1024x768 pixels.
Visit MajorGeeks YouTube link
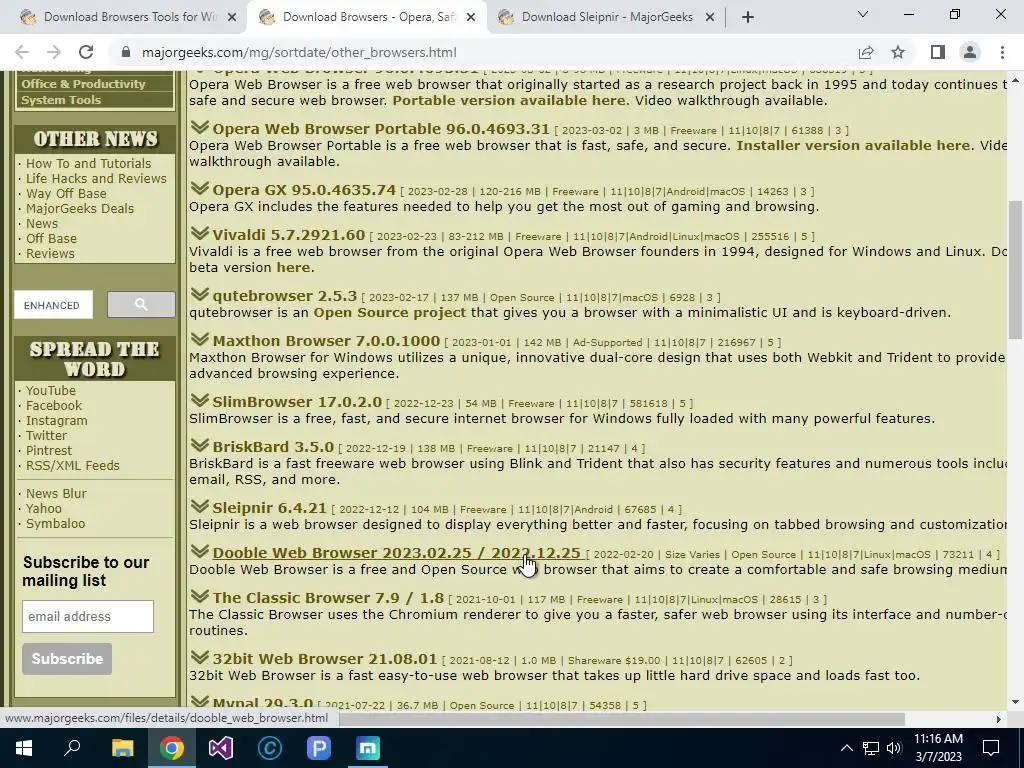51,391
